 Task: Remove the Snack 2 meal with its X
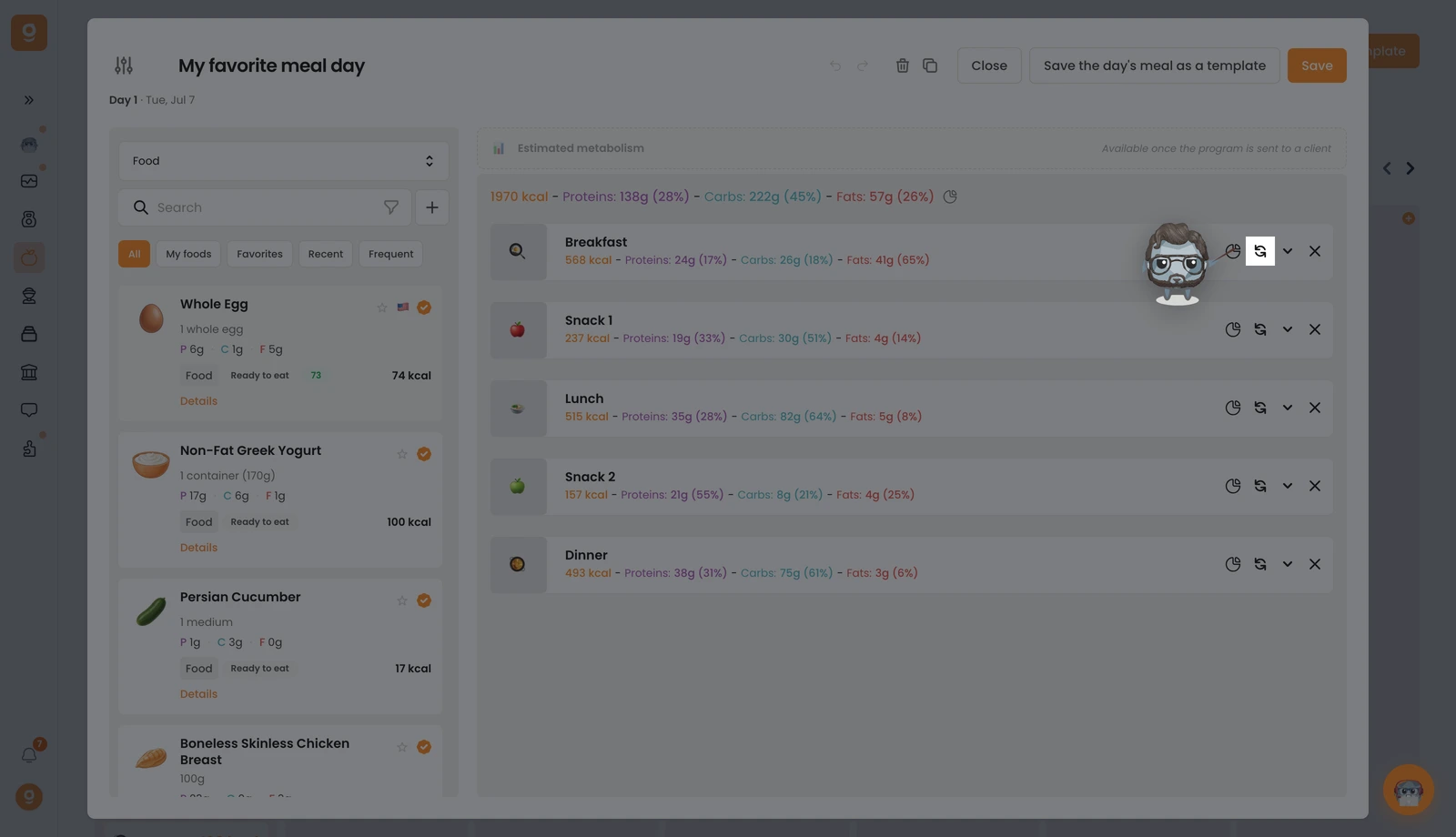point(1315,486)
